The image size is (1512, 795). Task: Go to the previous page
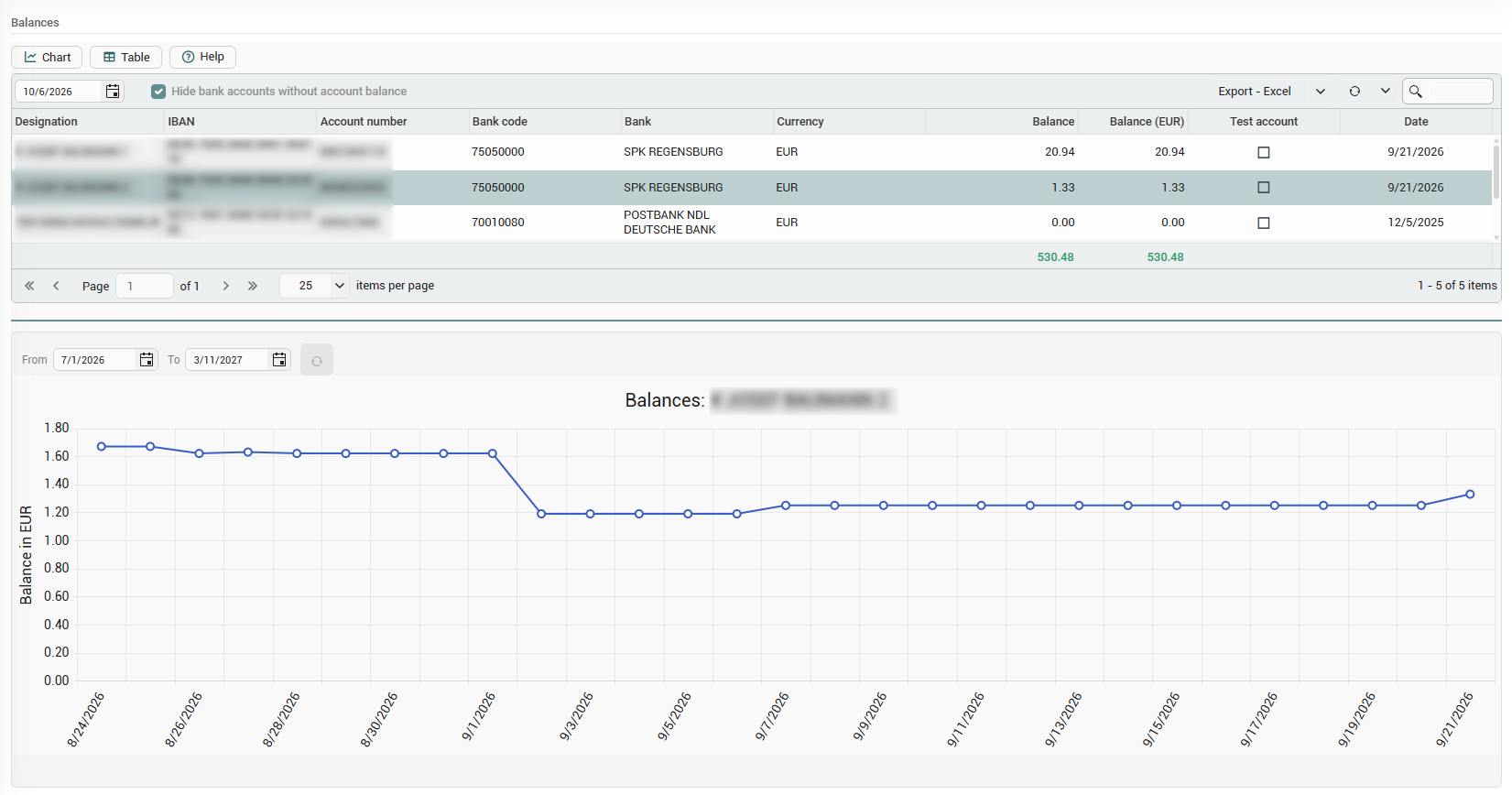pyautogui.click(x=56, y=286)
